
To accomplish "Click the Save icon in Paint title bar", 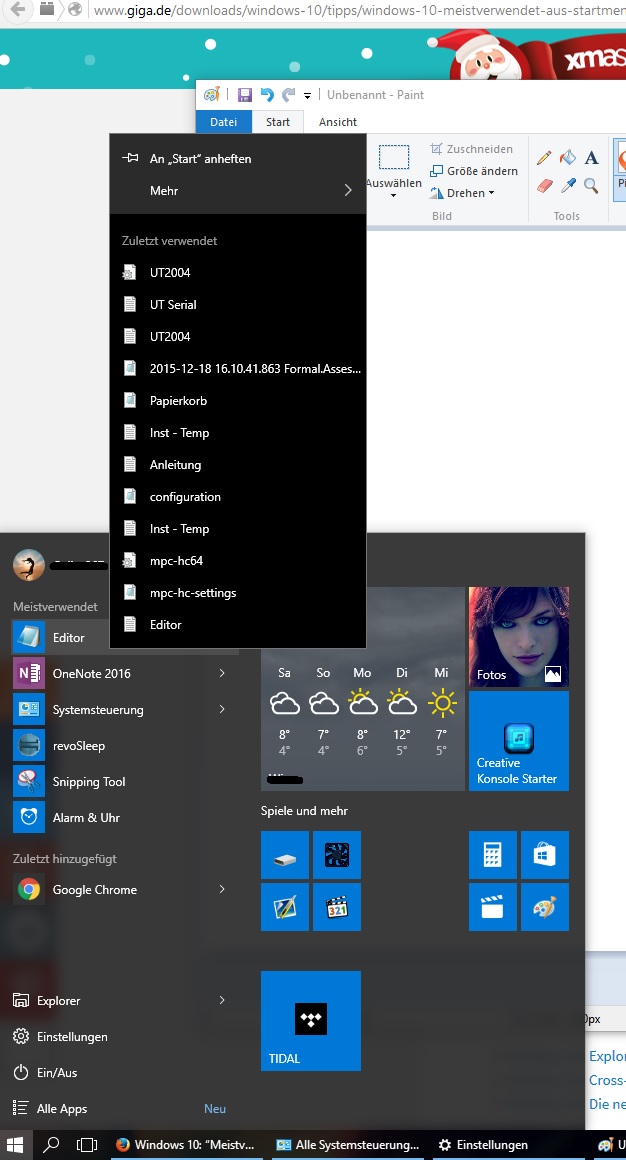I will 245,95.
